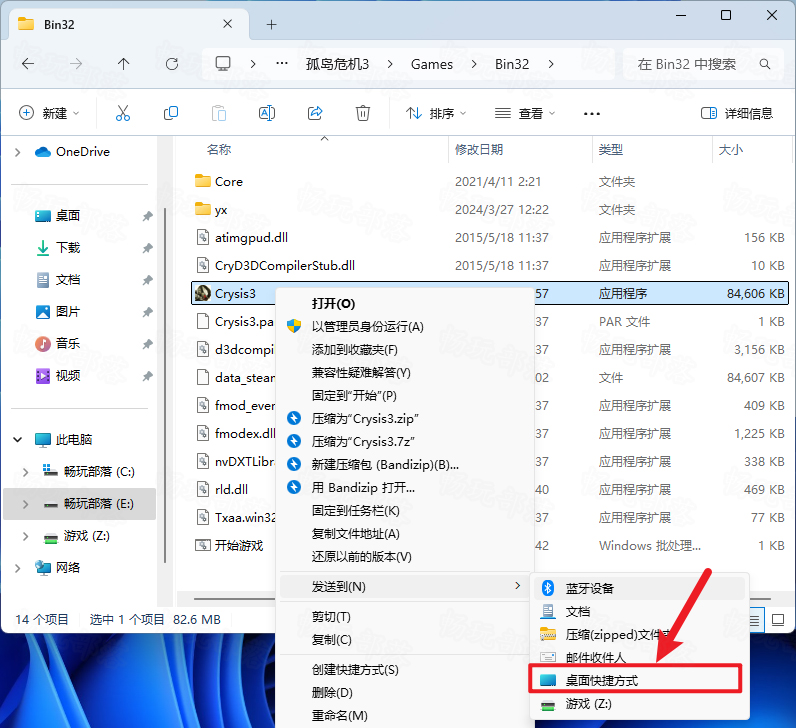Close the Bin32 tab

tap(227, 24)
